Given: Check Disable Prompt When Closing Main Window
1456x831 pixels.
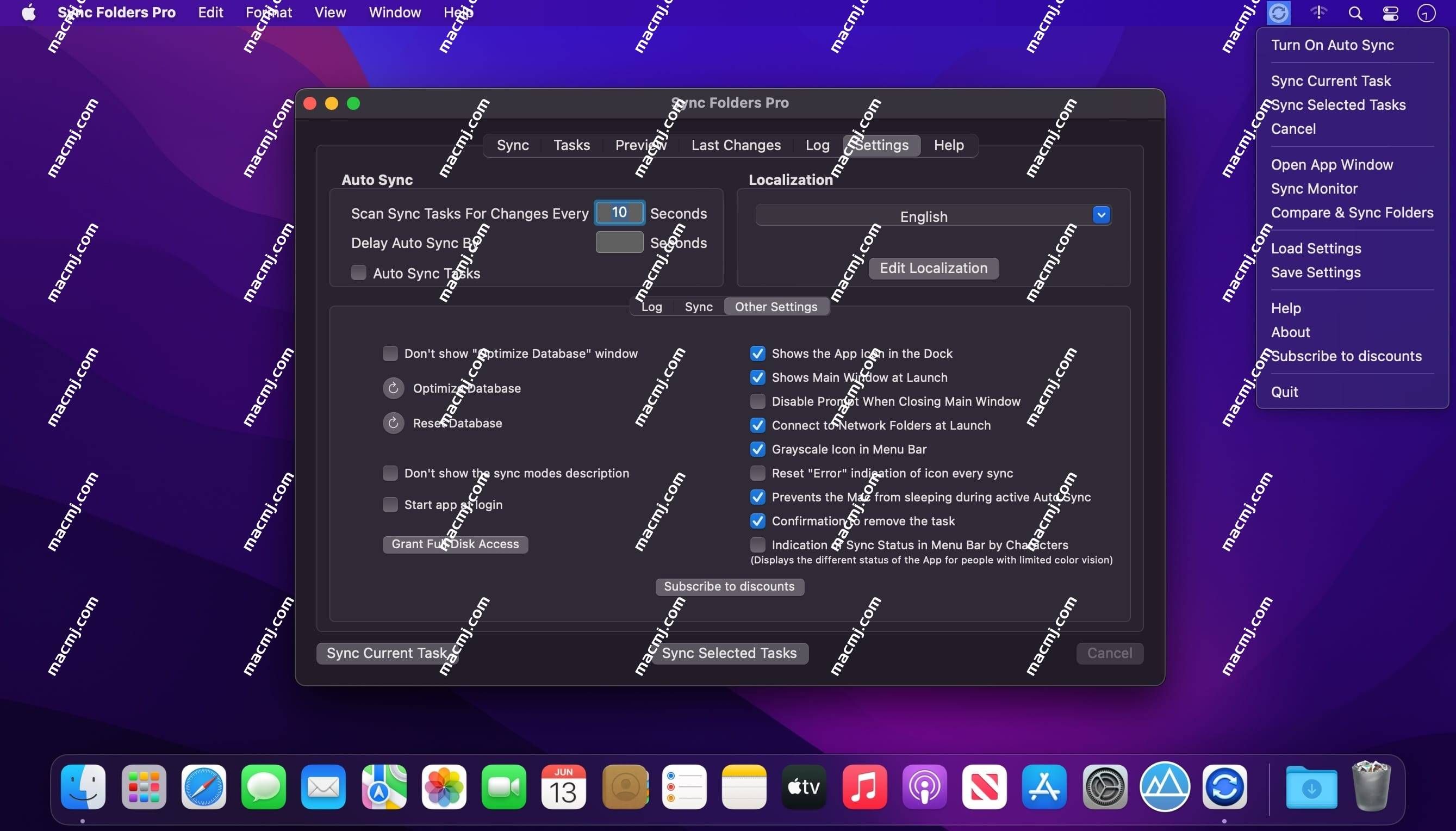Looking at the screenshot, I should (x=758, y=402).
